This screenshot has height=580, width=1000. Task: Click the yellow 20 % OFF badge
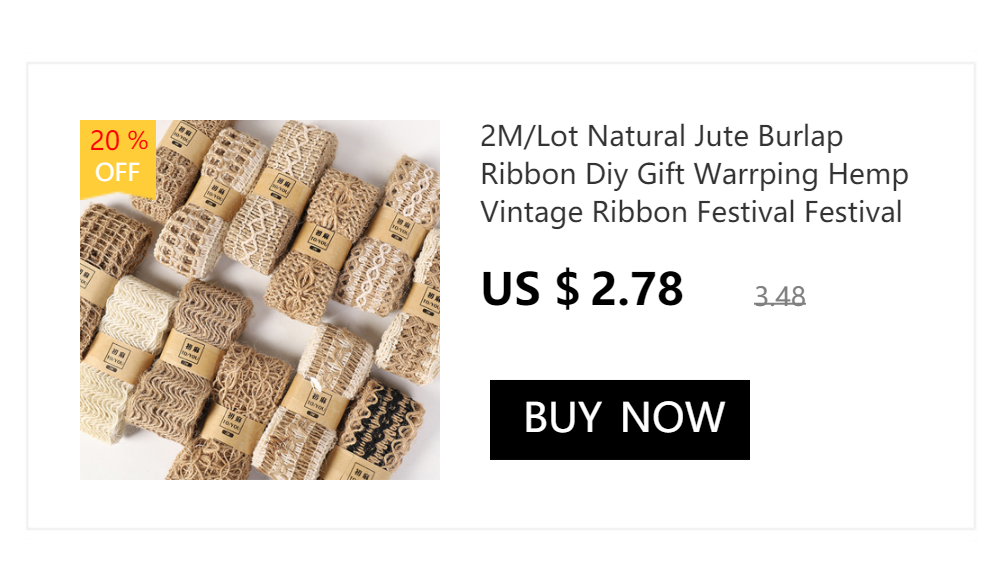tap(118, 160)
